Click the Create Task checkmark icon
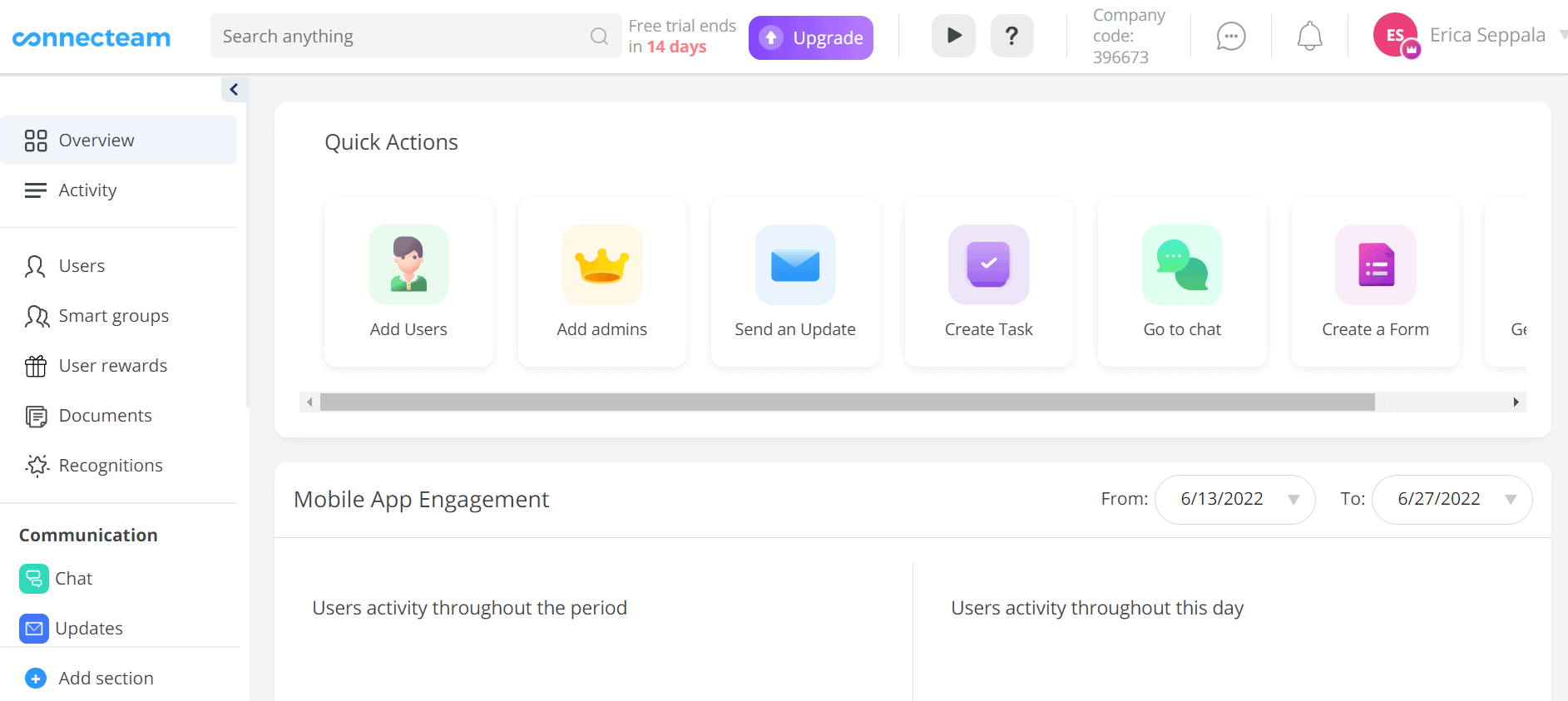 point(989,265)
